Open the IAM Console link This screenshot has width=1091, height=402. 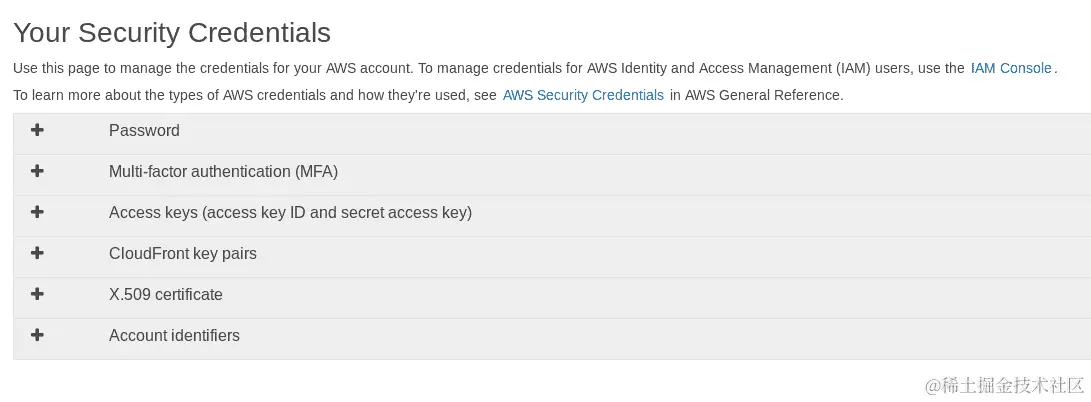click(x=1011, y=68)
